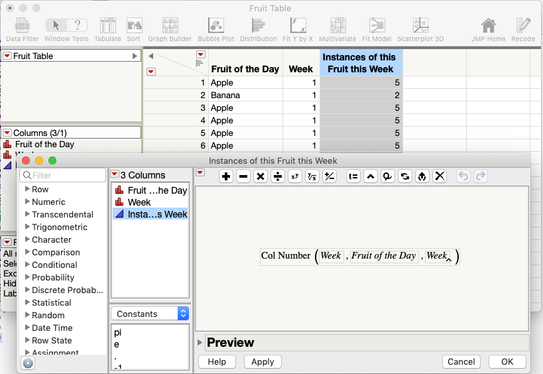
Task: Go to JMP Home window
Action: click(488, 30)
